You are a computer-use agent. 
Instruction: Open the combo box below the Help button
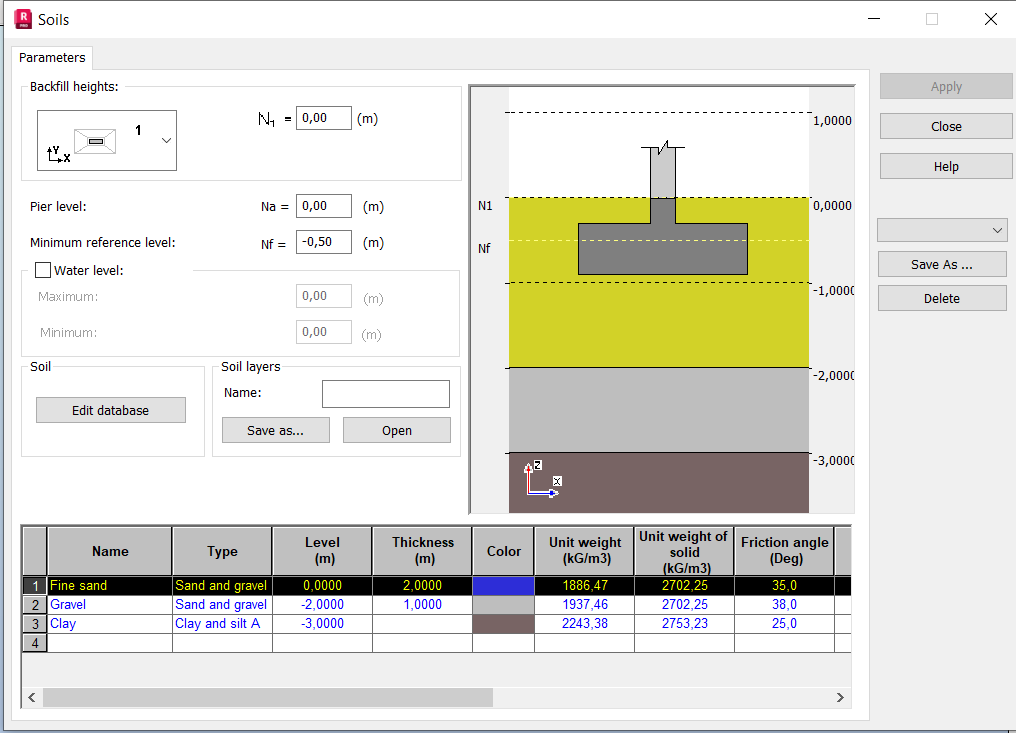coord(941,230)
